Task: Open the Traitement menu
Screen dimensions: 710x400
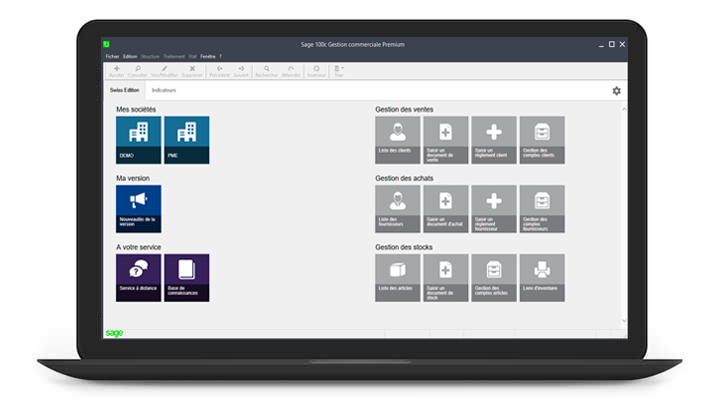Action: click(174, 57)
